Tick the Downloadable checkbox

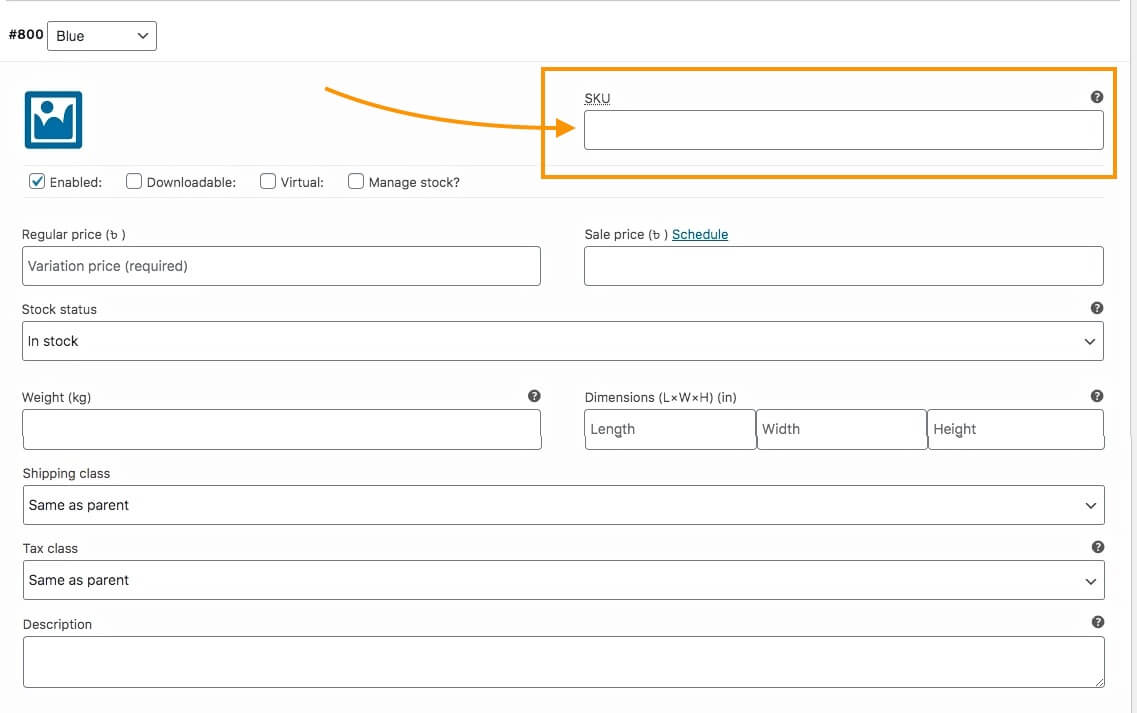pyautogui.click(x=134, y=181)
